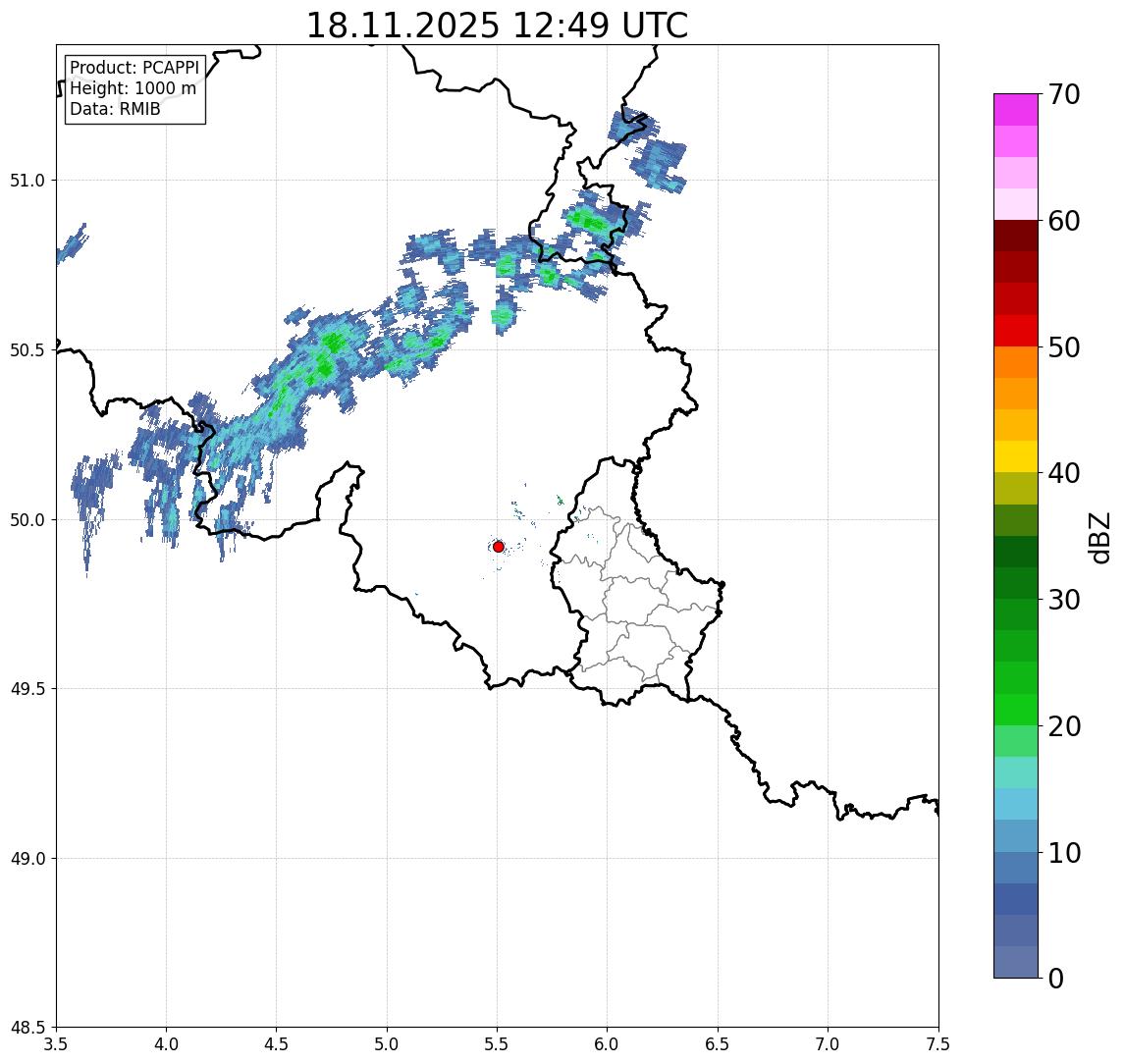This screenshot has width=1124, height=1064.
Task: Click the colorbar tick label 40
Action: coord(1064,473)
